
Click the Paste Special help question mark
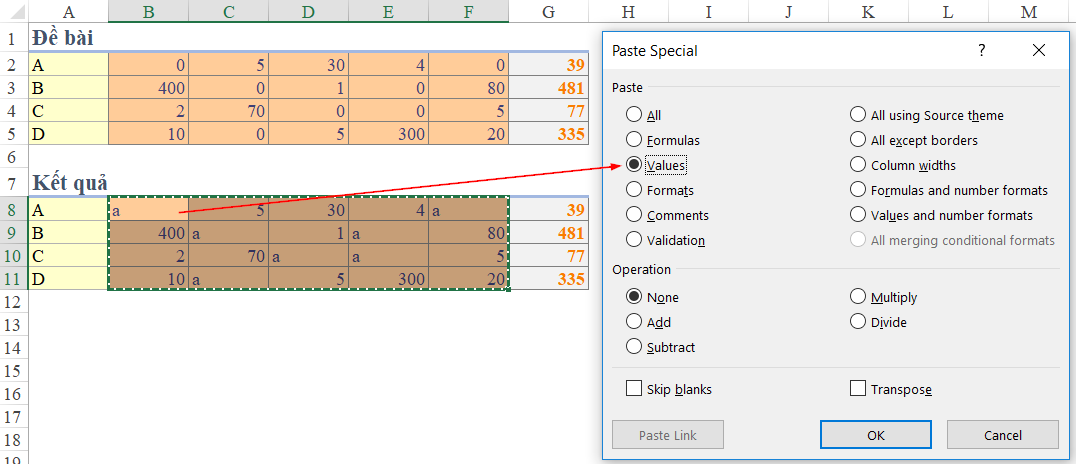click(x=982, y=50)
